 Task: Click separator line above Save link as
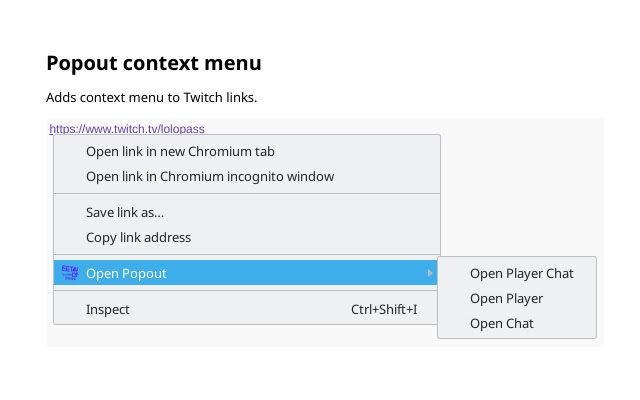pos(246,194)
